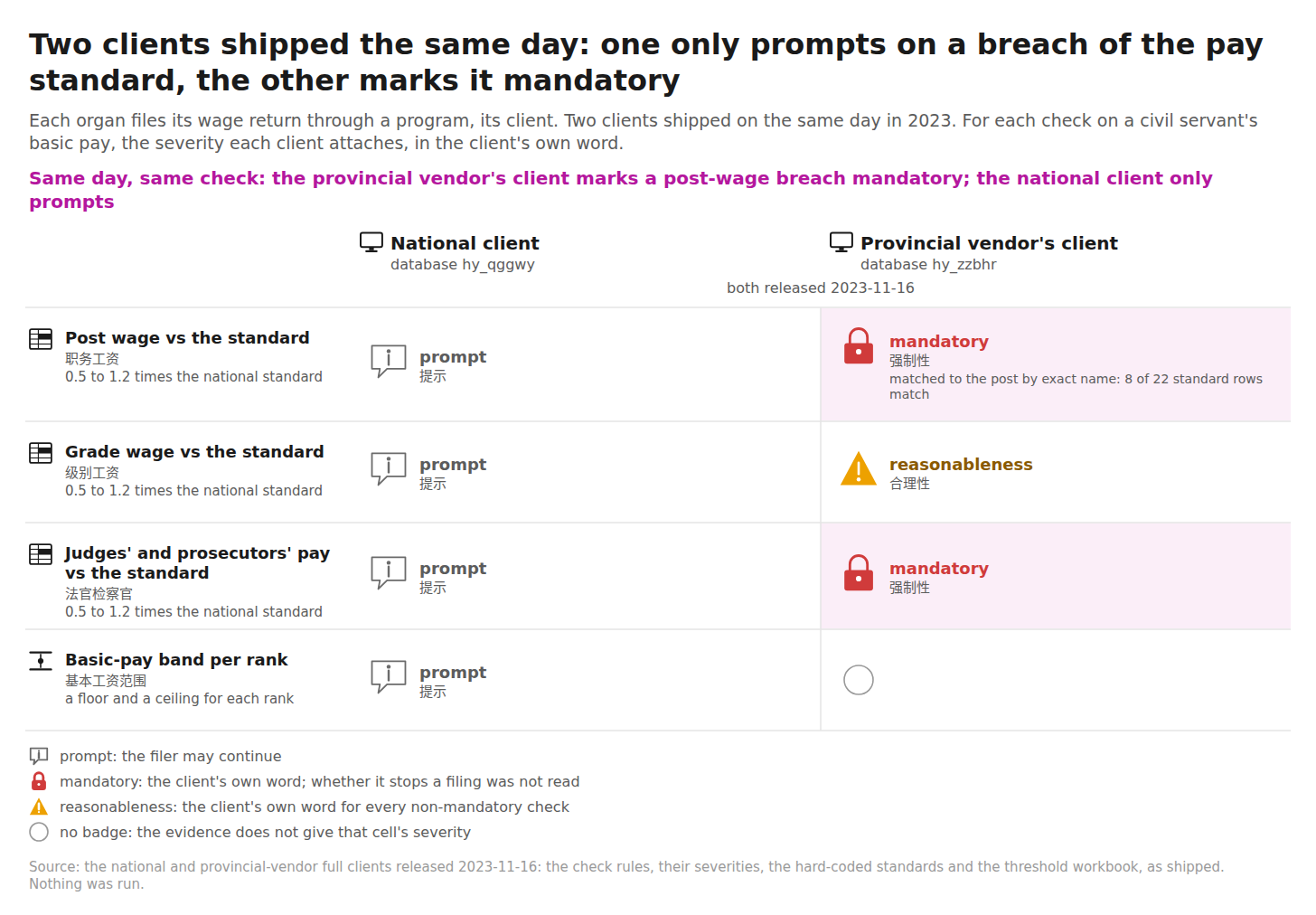This screenshot has height=915, width=1316.
Task: Click the table icon next to Grade wage vs the standard
Action: (x=41, y=453)
